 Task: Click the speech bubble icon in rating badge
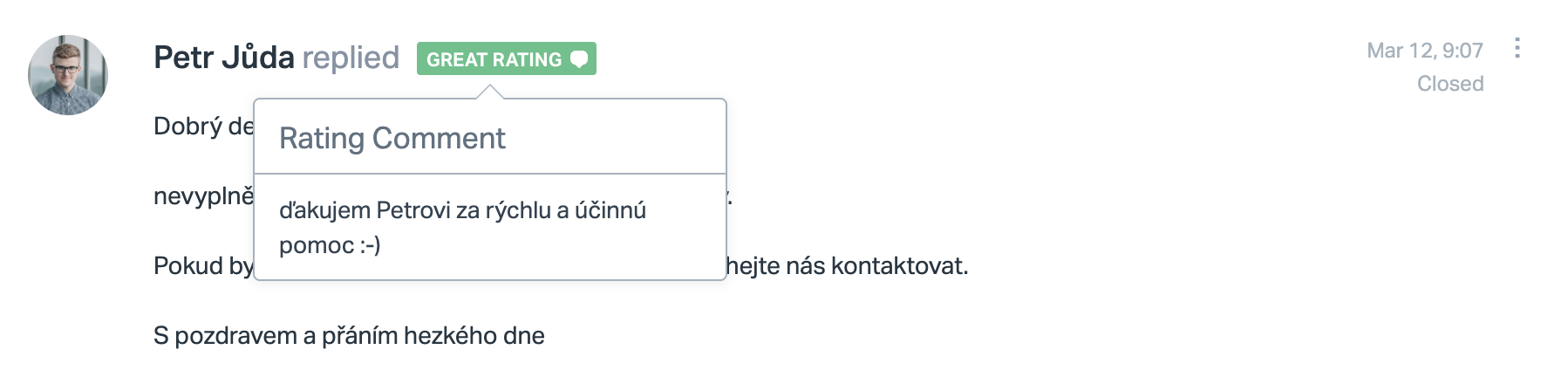click(578, 59)
